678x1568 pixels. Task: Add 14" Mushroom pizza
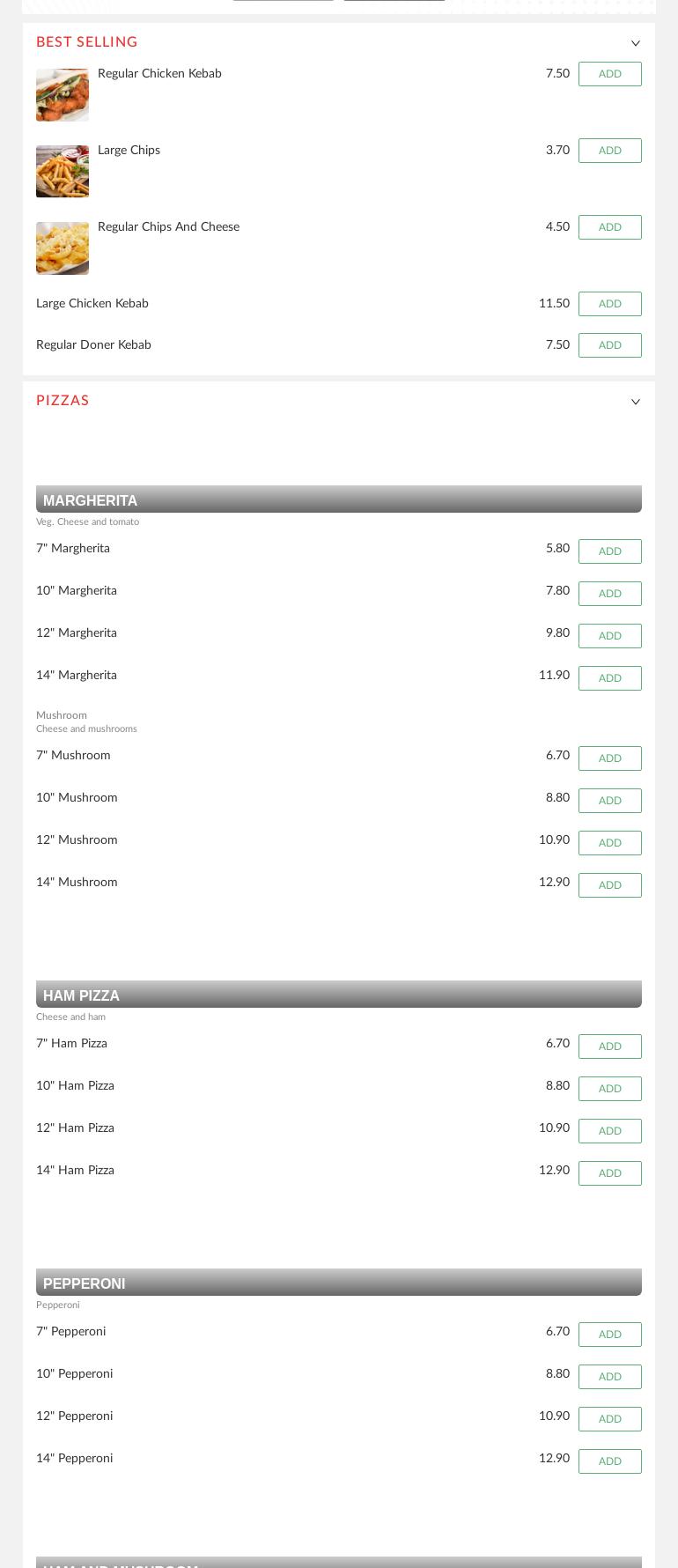(610, 885)
